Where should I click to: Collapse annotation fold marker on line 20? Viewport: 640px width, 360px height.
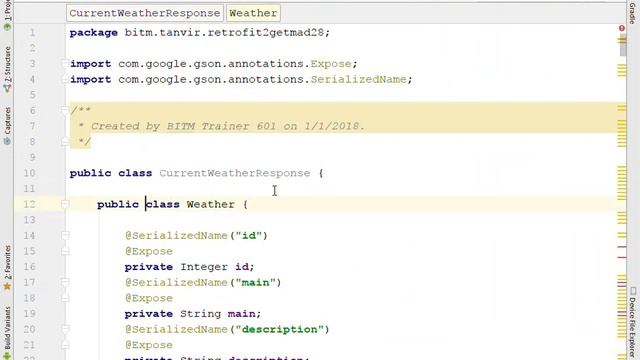(65, 329)
